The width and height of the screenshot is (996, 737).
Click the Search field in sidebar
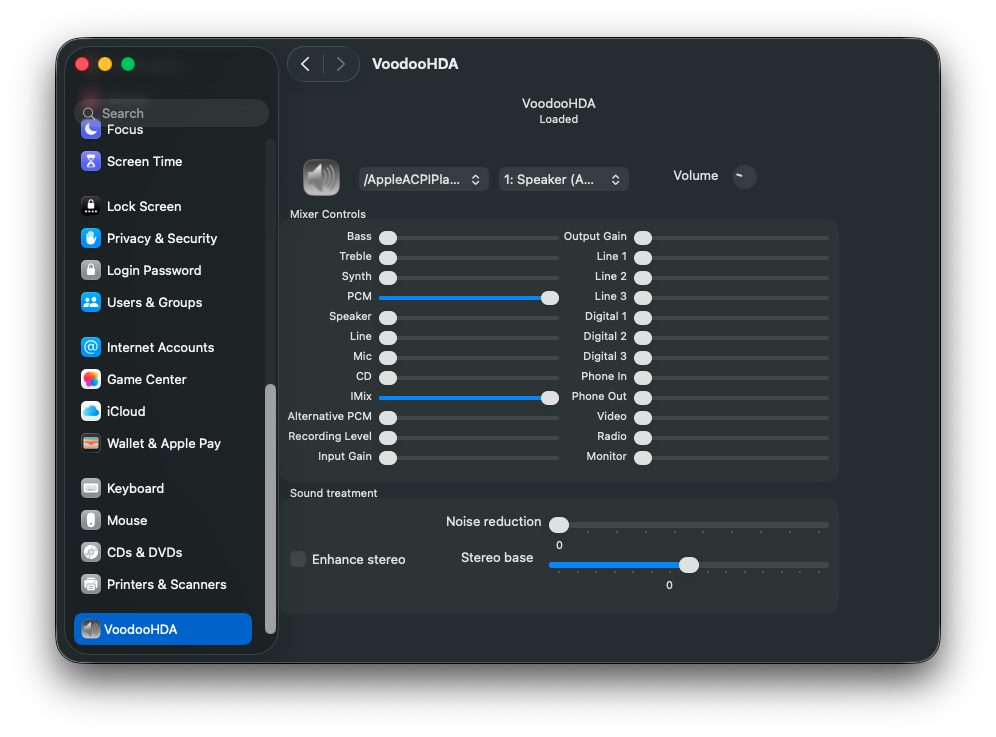(x=172, y=113)
